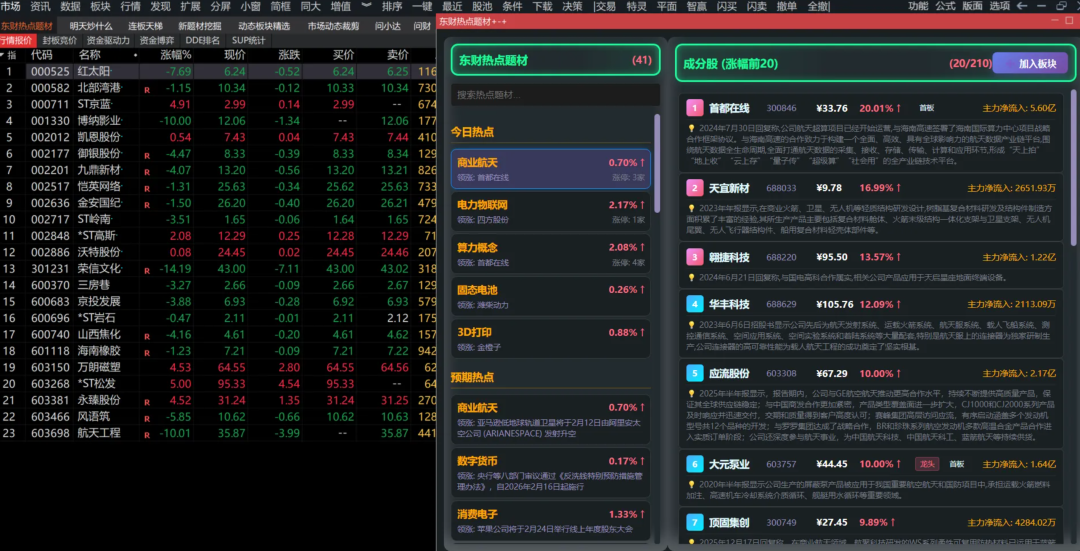Click the red R marker beside 北部湾港

tap(147, 89)
